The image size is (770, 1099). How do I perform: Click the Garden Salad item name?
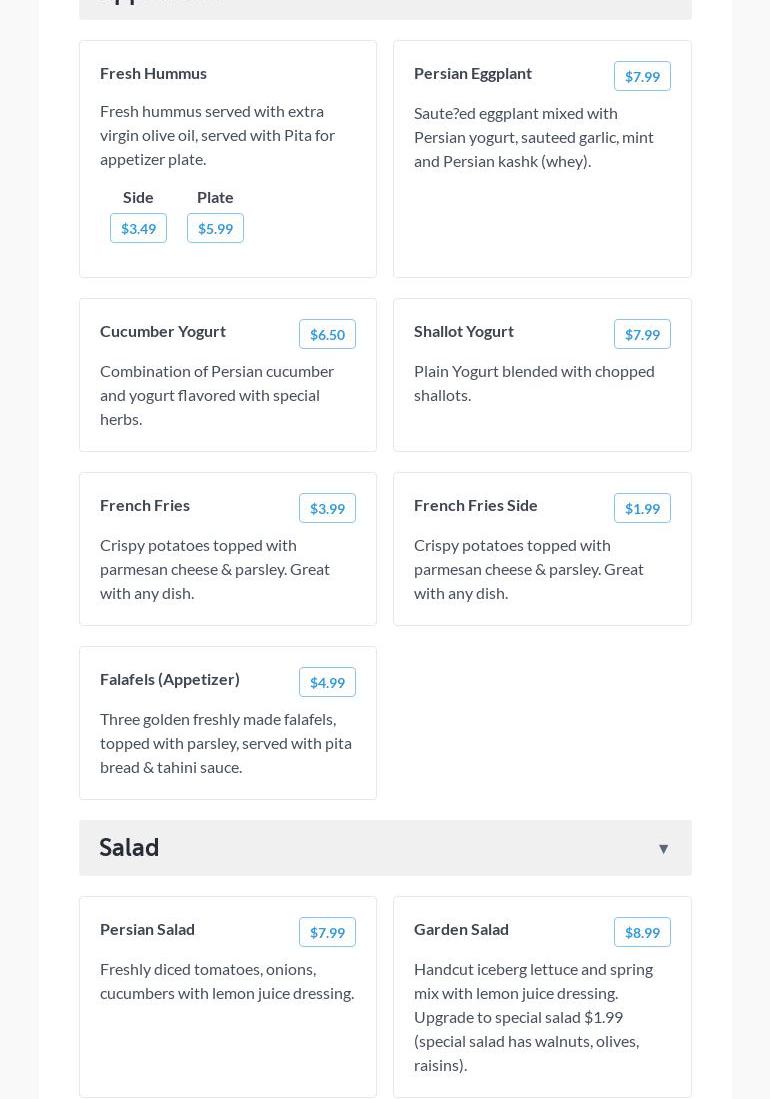tap(461, 929)
